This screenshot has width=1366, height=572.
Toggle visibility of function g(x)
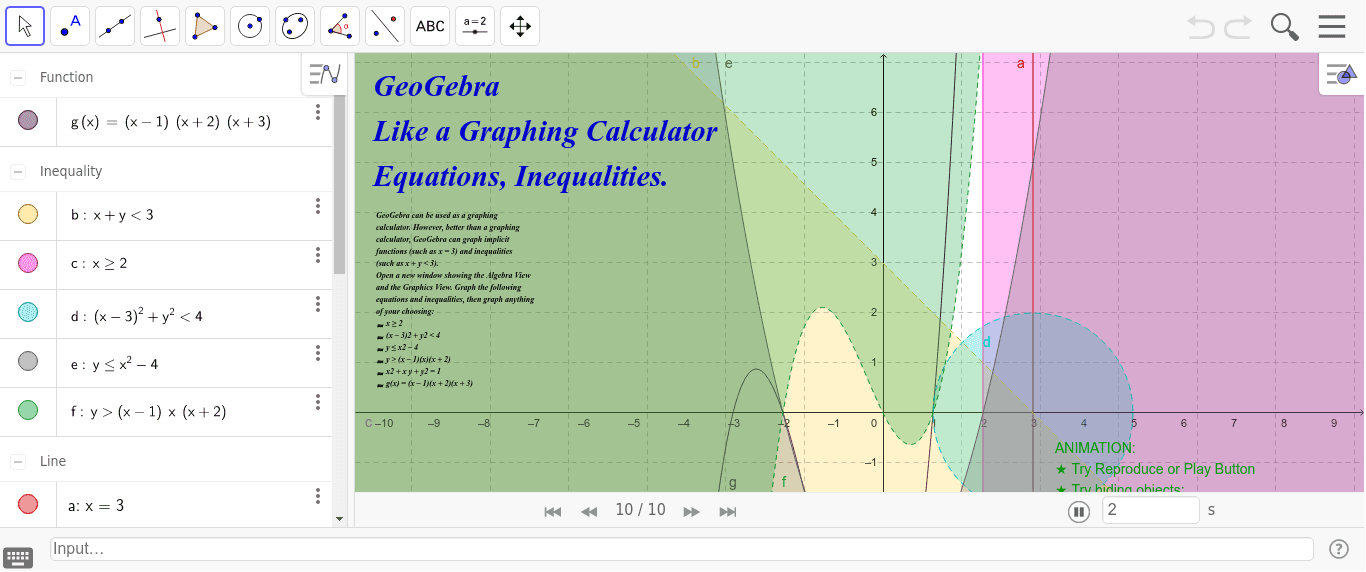28,121
